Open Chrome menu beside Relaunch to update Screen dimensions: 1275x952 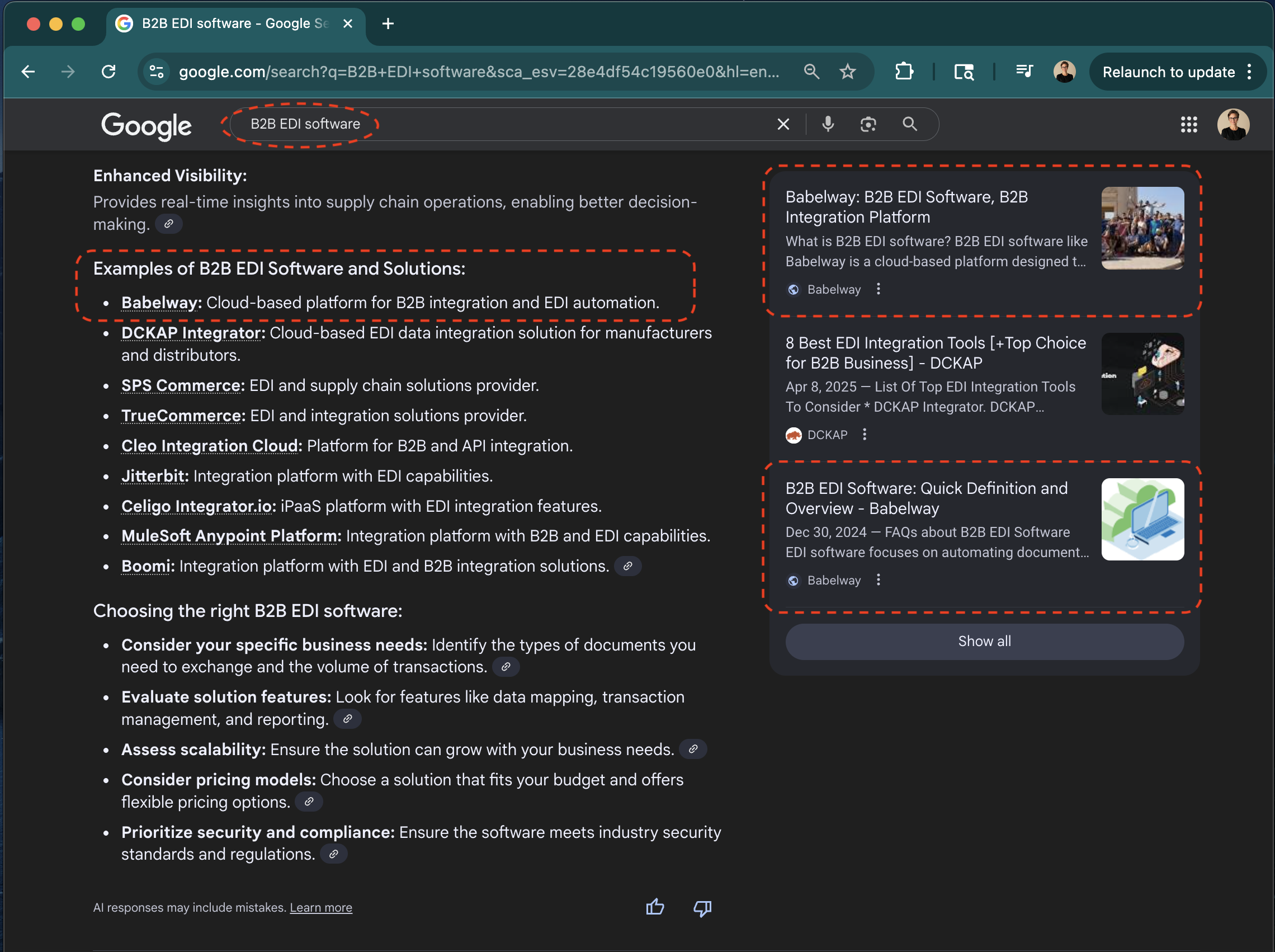[1249, 72]
